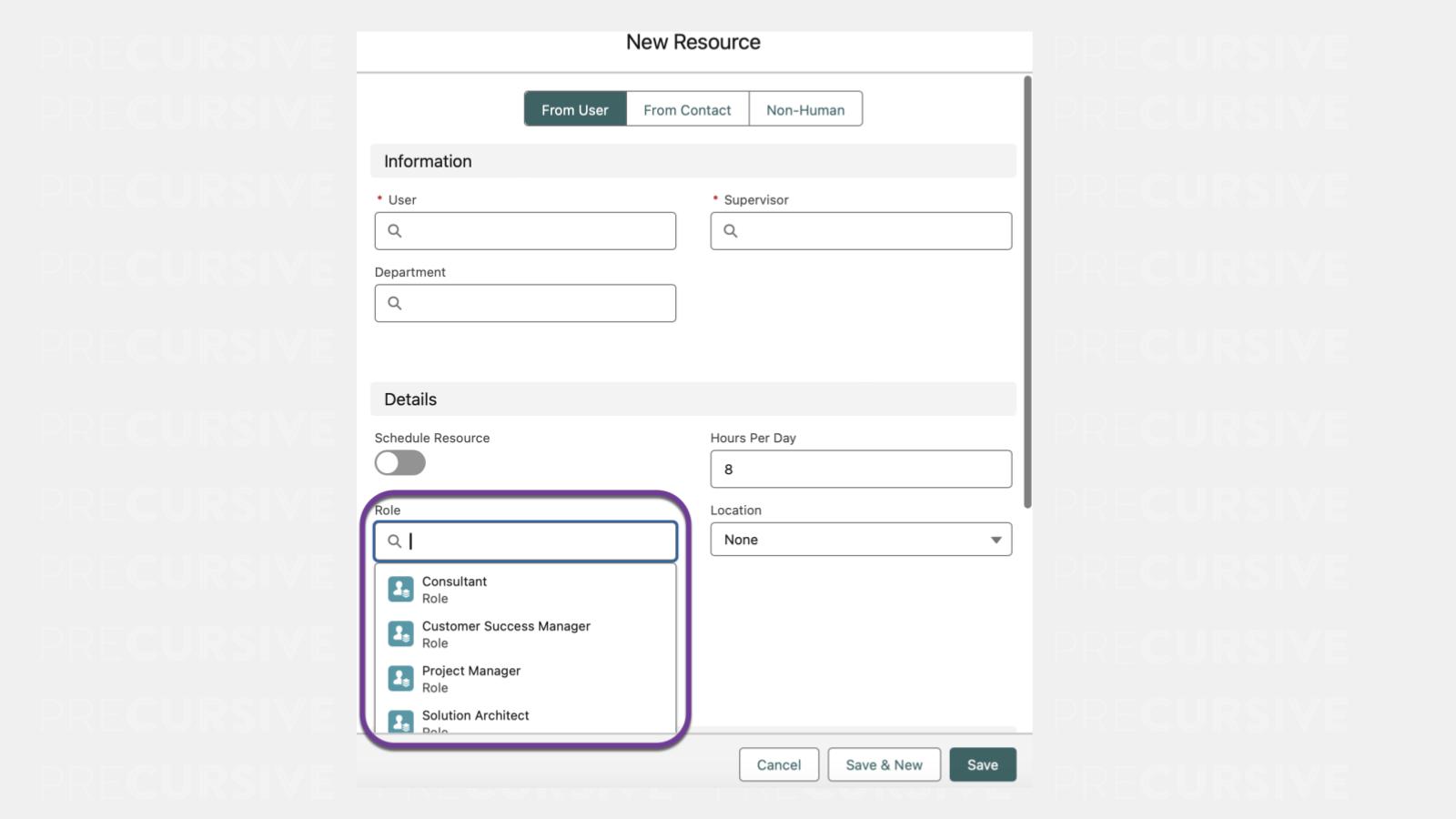Click the Consultant role icon
This screenshot has height=819, width=1456.
[400, 590]
